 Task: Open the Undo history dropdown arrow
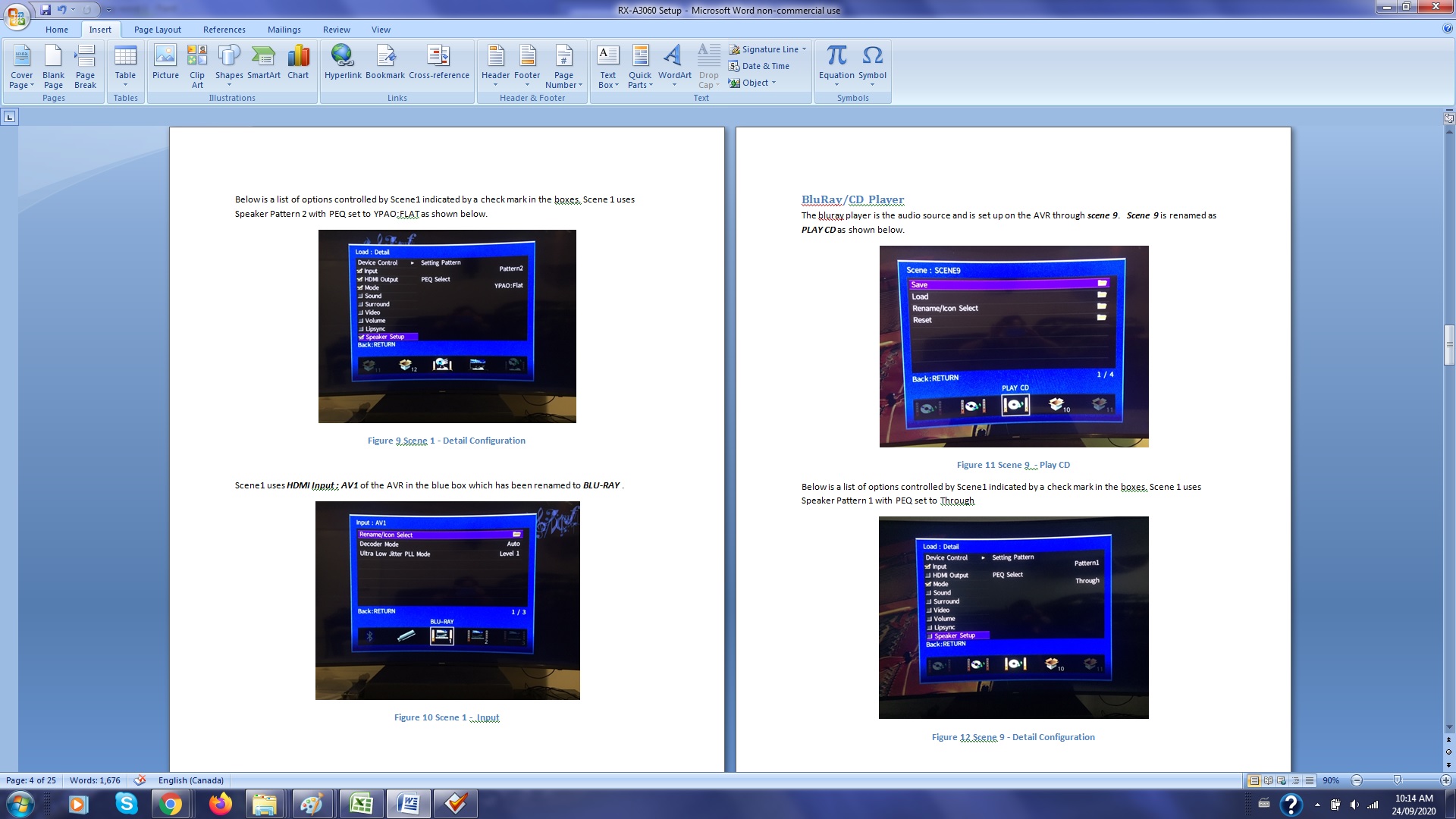[74, 10]
